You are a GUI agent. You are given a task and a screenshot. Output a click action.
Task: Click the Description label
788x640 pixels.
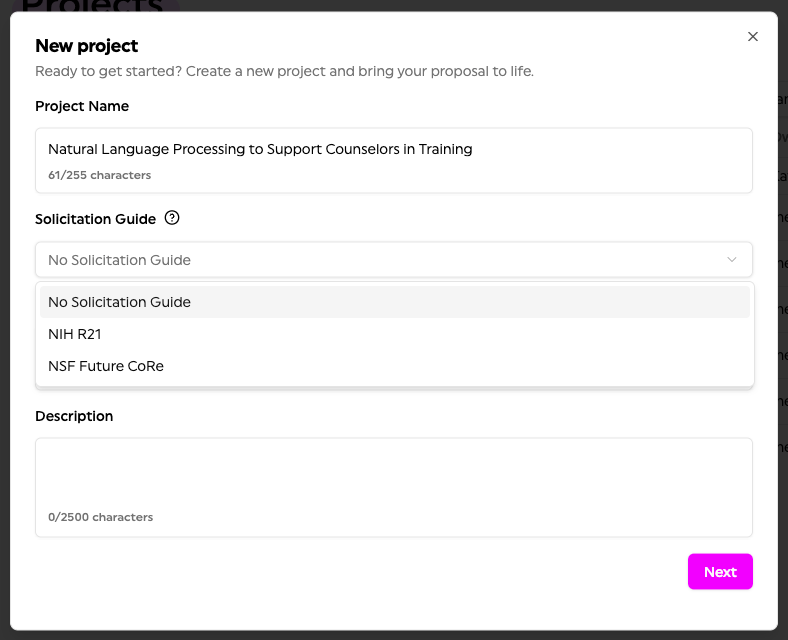click(x=74, y=416)
